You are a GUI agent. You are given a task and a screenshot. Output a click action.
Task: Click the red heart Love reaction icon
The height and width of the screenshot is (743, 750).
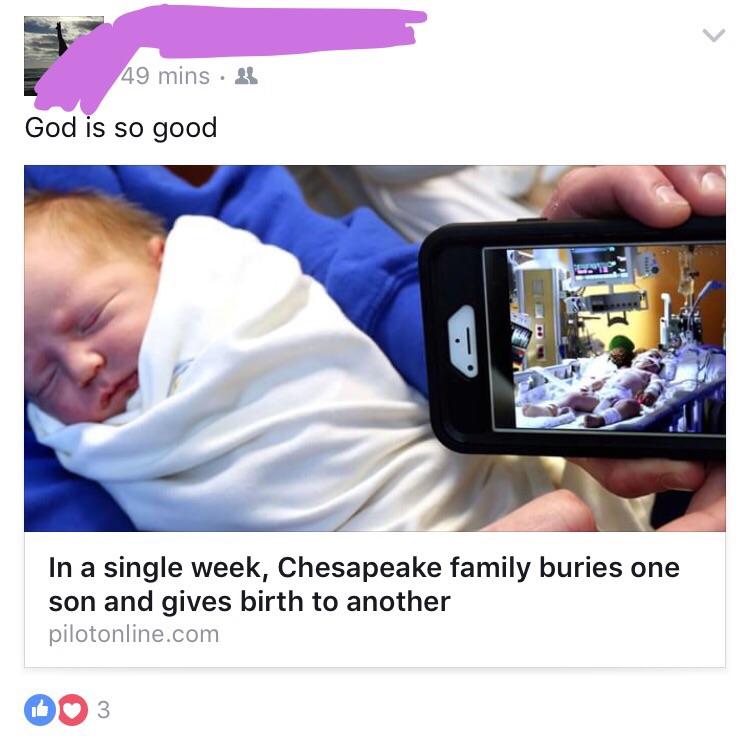point(73,710)
